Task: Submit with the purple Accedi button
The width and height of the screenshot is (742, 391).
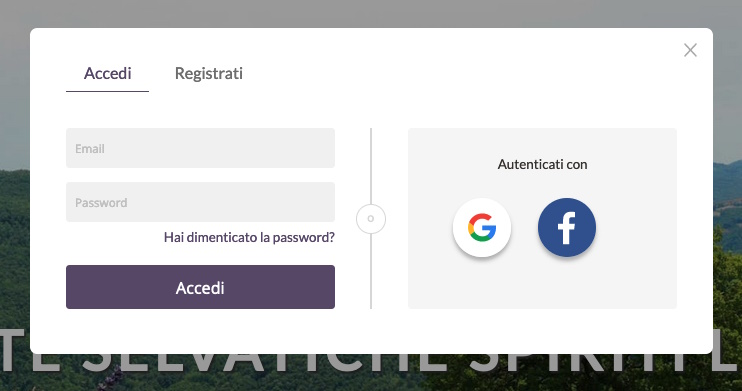Action: (x=201, y=287)
